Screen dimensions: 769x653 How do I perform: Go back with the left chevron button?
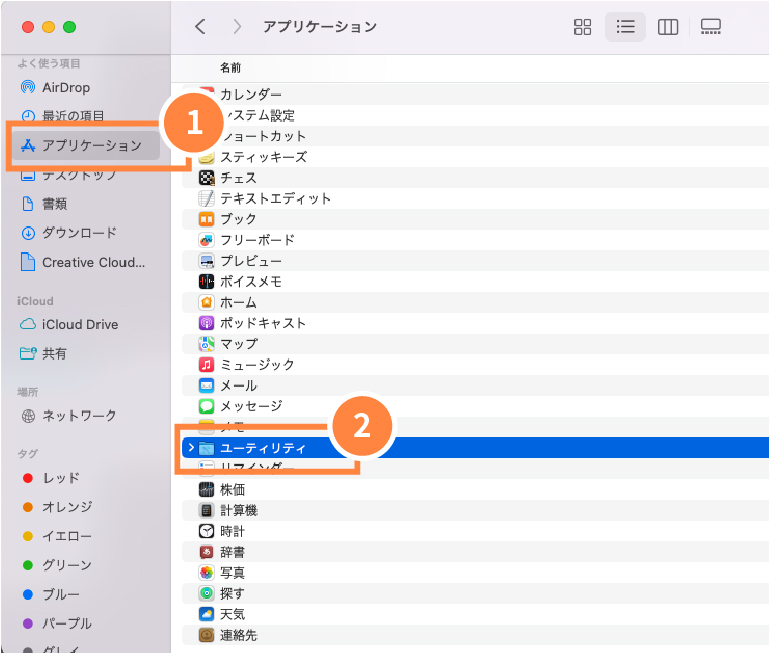pyautogui.click(x=200, y=26)
